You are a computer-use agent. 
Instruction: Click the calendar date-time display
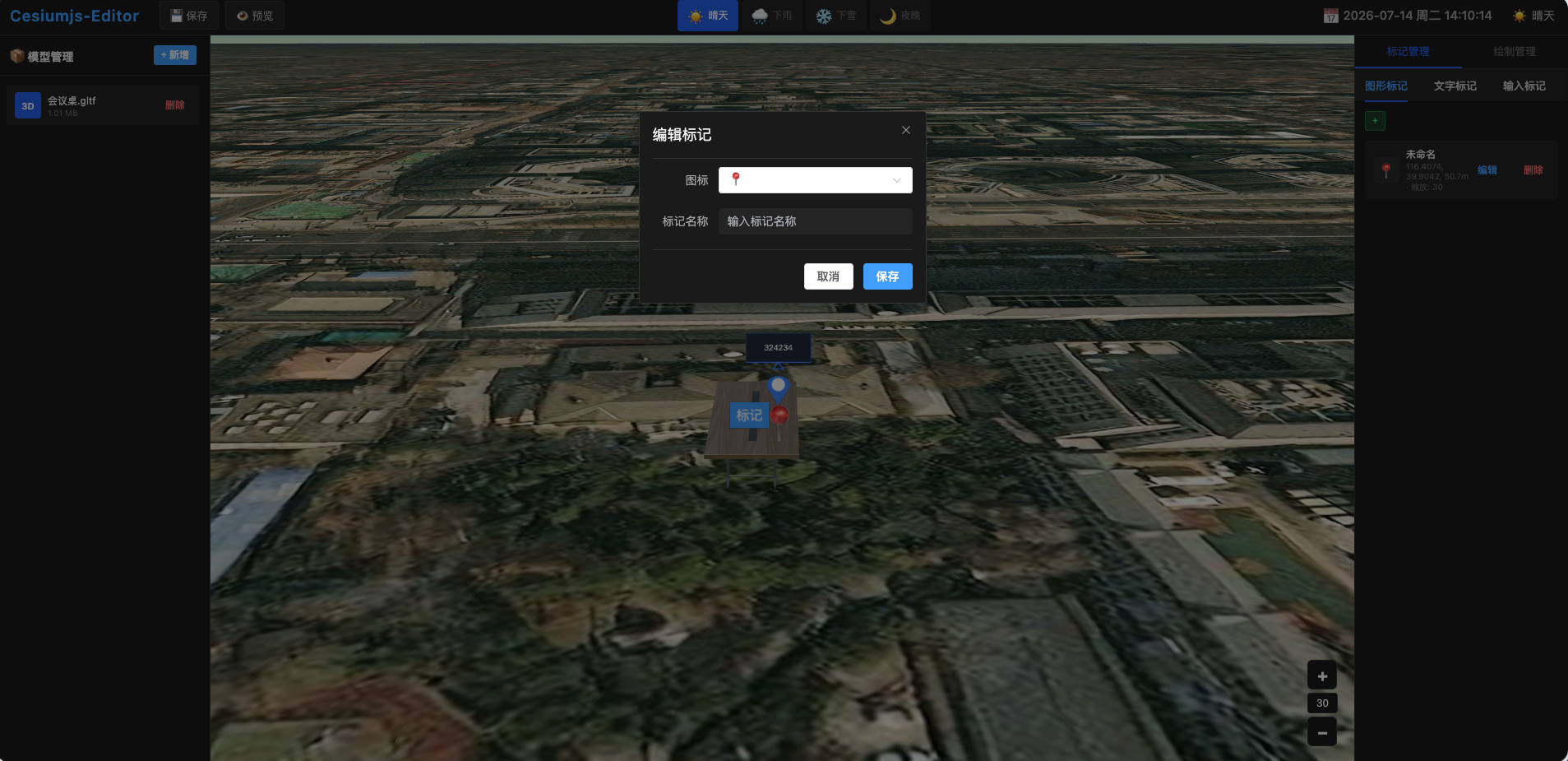(x=1407, y=16)
